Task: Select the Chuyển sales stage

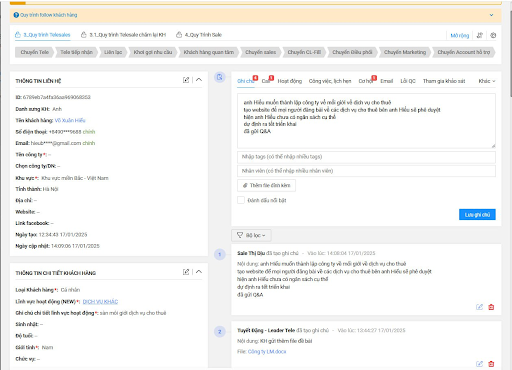Action: (x=261, y=52)
